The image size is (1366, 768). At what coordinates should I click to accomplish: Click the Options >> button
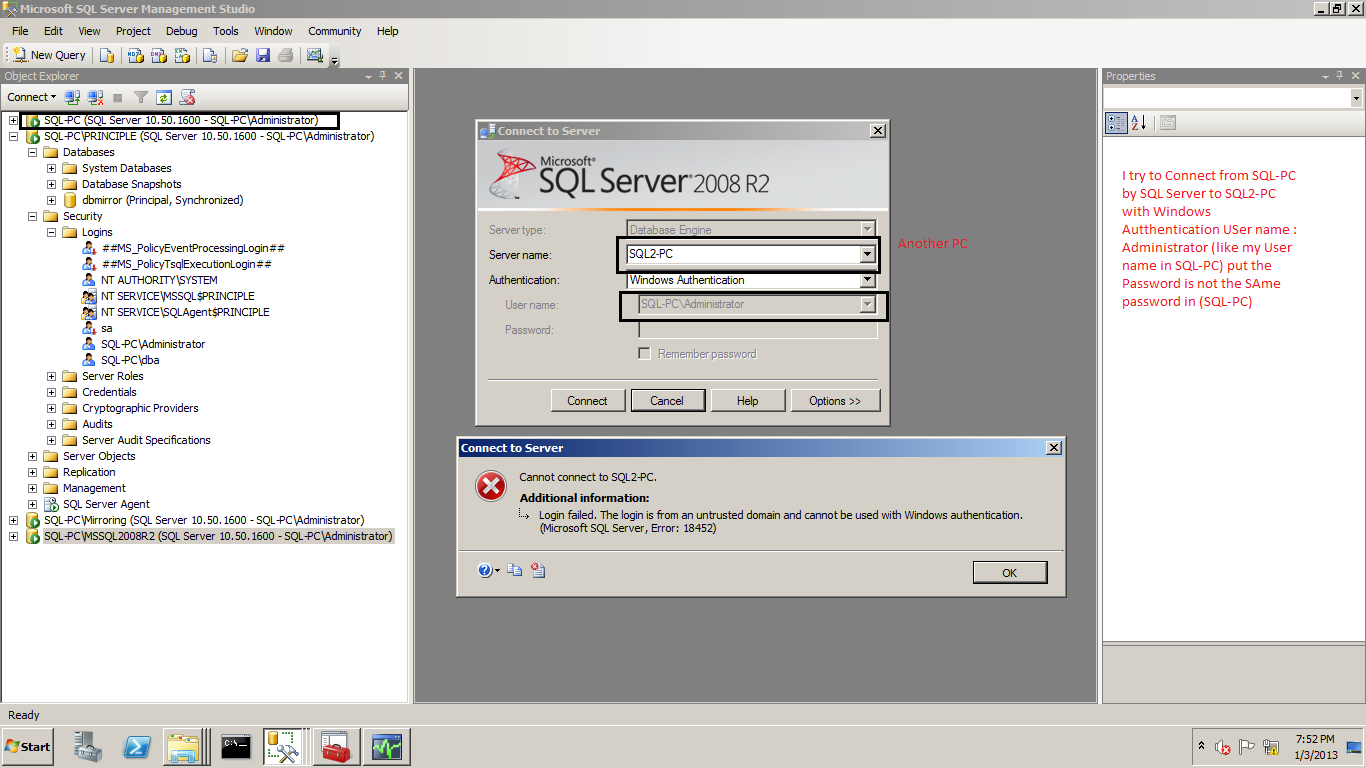(835, 400)
